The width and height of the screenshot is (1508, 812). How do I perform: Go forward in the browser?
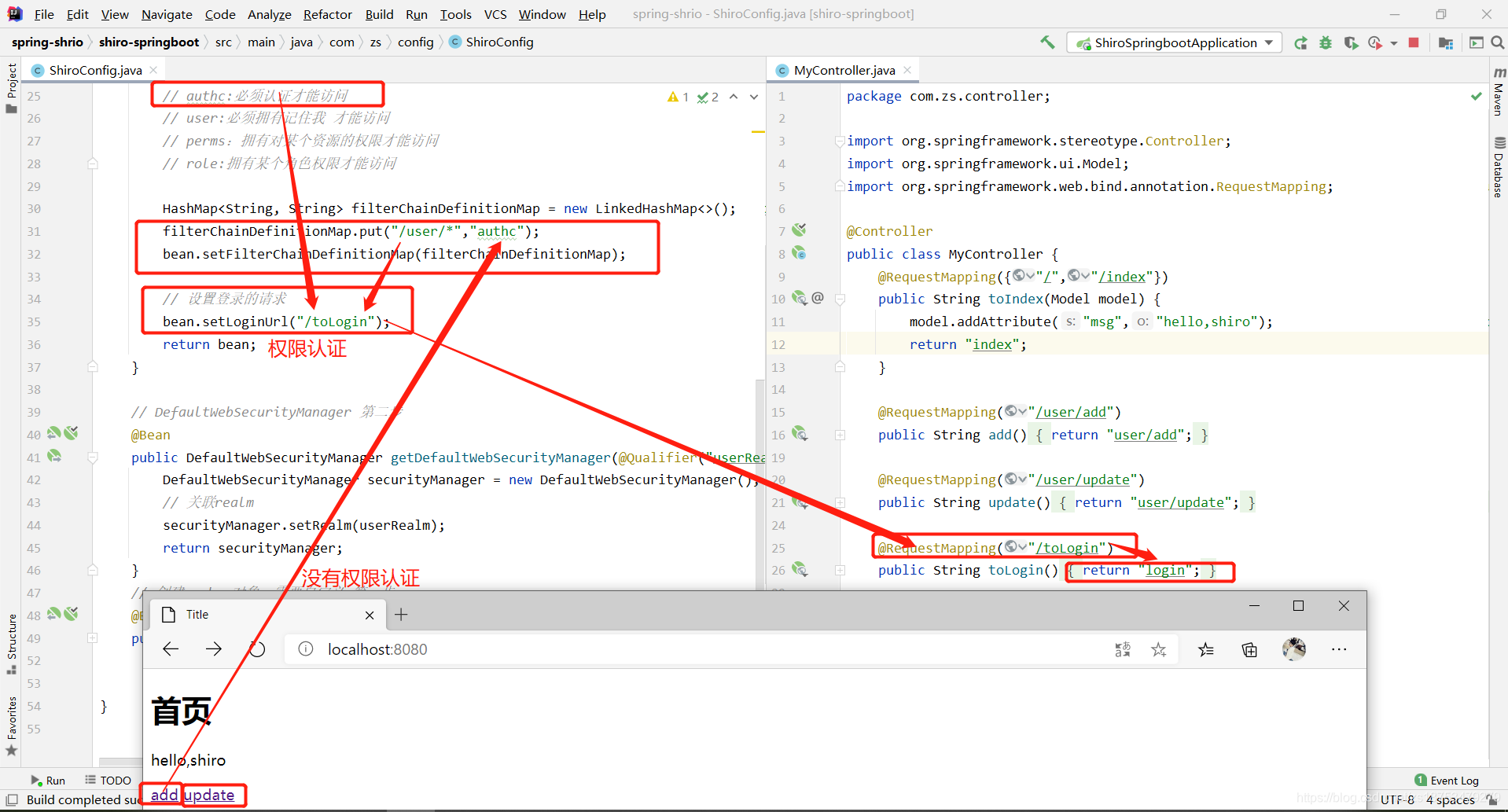tap(214, 649)
